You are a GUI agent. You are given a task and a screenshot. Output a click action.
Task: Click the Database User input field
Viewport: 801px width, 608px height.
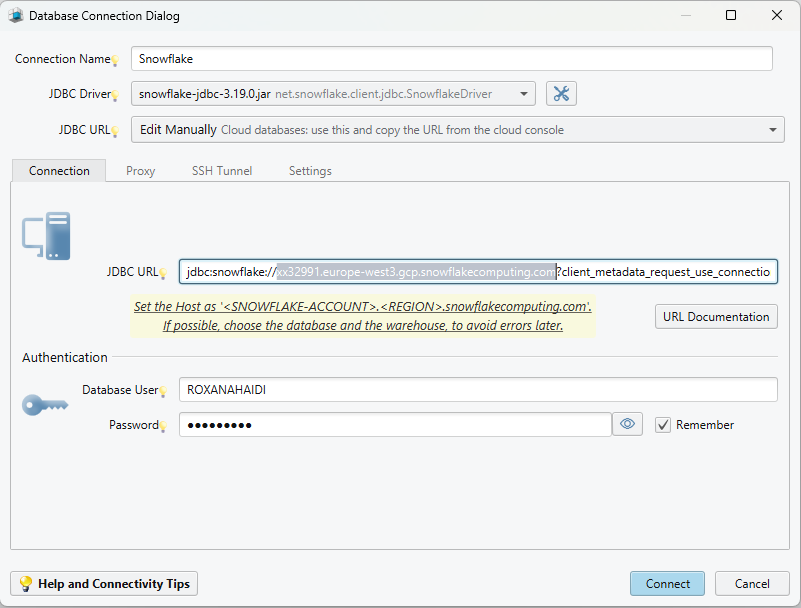pyautogui.click(x=477, y=390)
